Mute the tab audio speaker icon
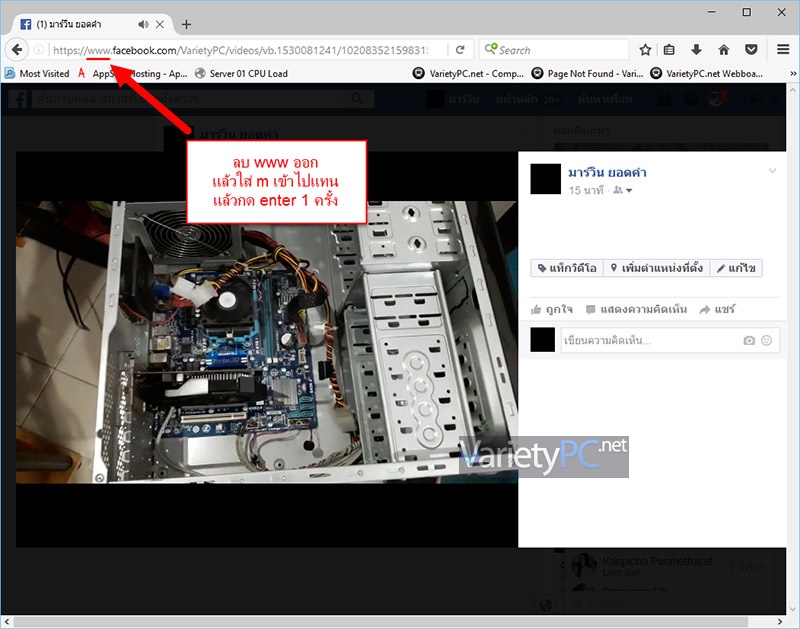 click(x=143, y=24)
